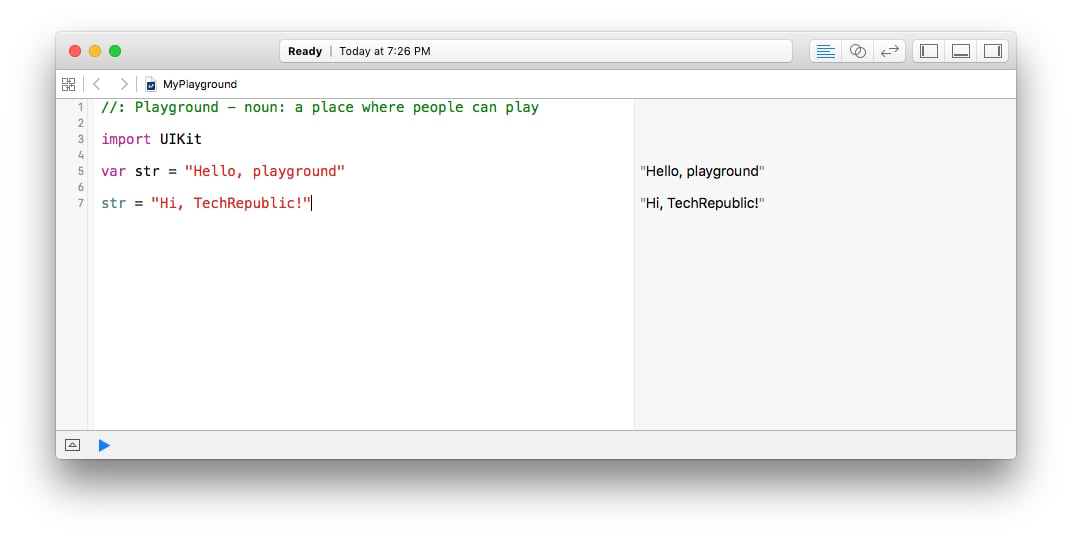
Task: Show the assistant editor
Action: (857, 51)
